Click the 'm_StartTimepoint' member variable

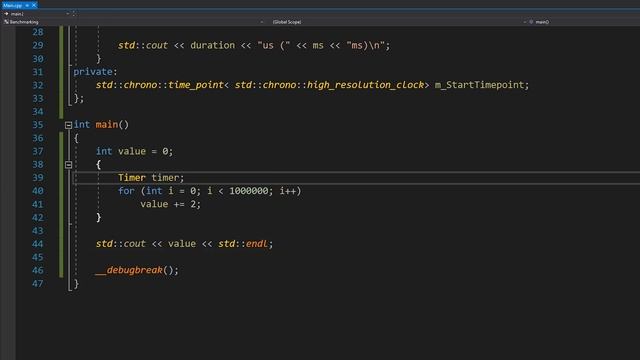point(479,85)
